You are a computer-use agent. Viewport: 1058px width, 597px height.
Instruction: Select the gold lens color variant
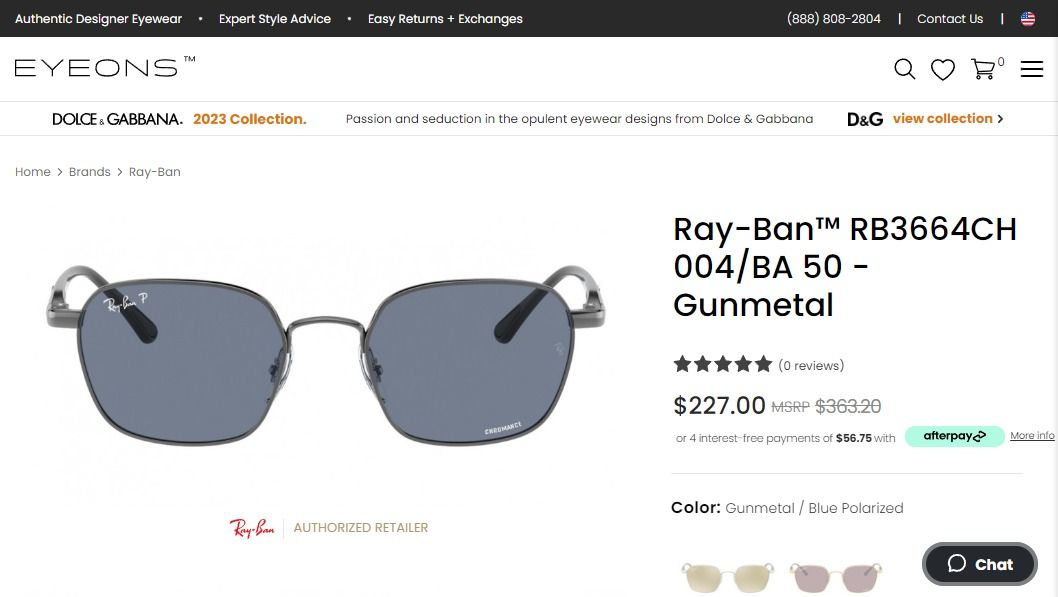[x=728, y=577]
